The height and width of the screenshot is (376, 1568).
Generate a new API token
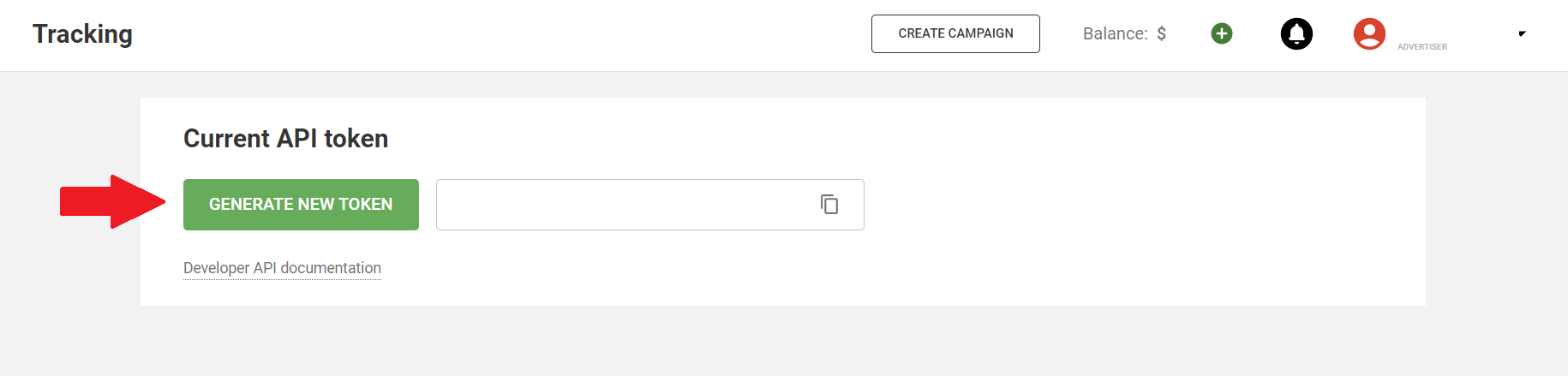(301, 205)
